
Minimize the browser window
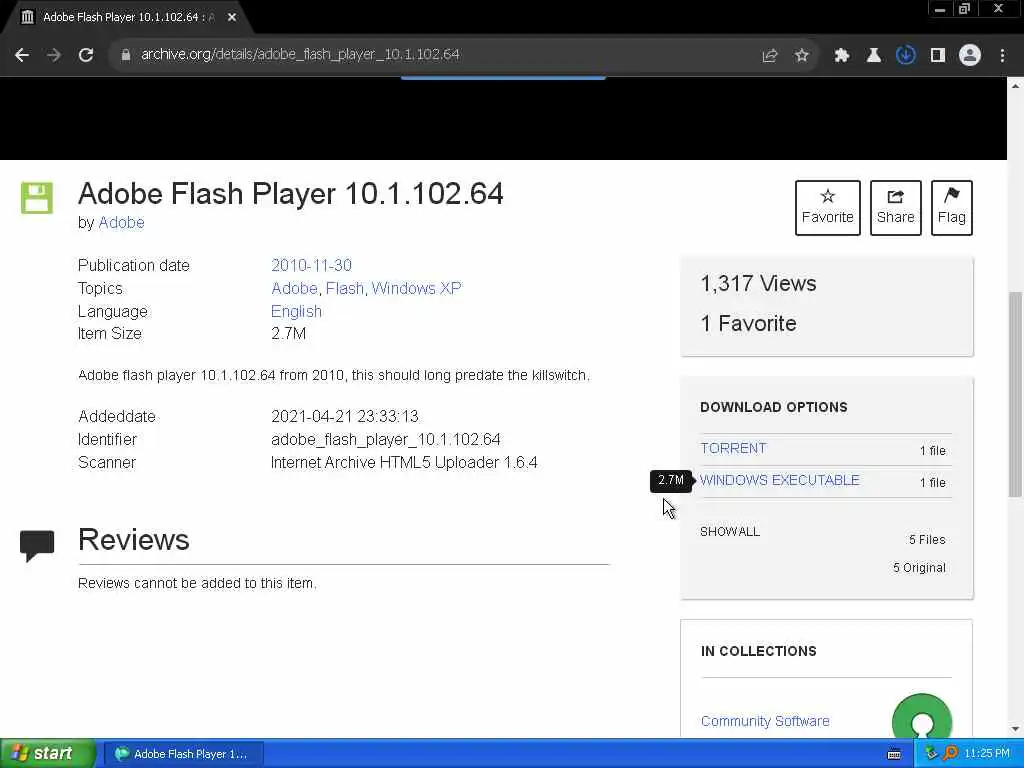coord(940,9)
